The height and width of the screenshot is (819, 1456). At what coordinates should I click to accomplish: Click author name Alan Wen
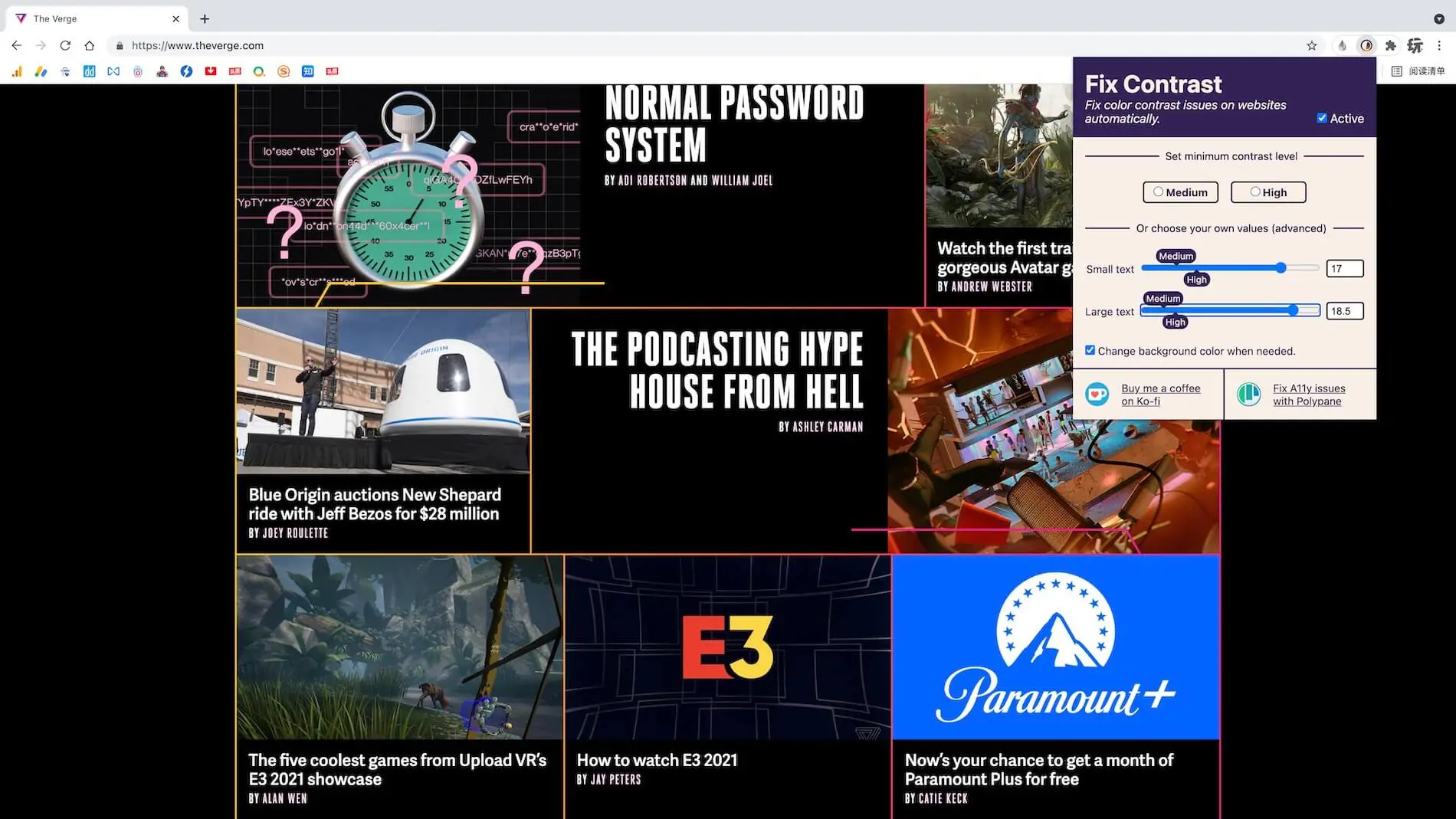pyautogui.click(x=284, y=799)
